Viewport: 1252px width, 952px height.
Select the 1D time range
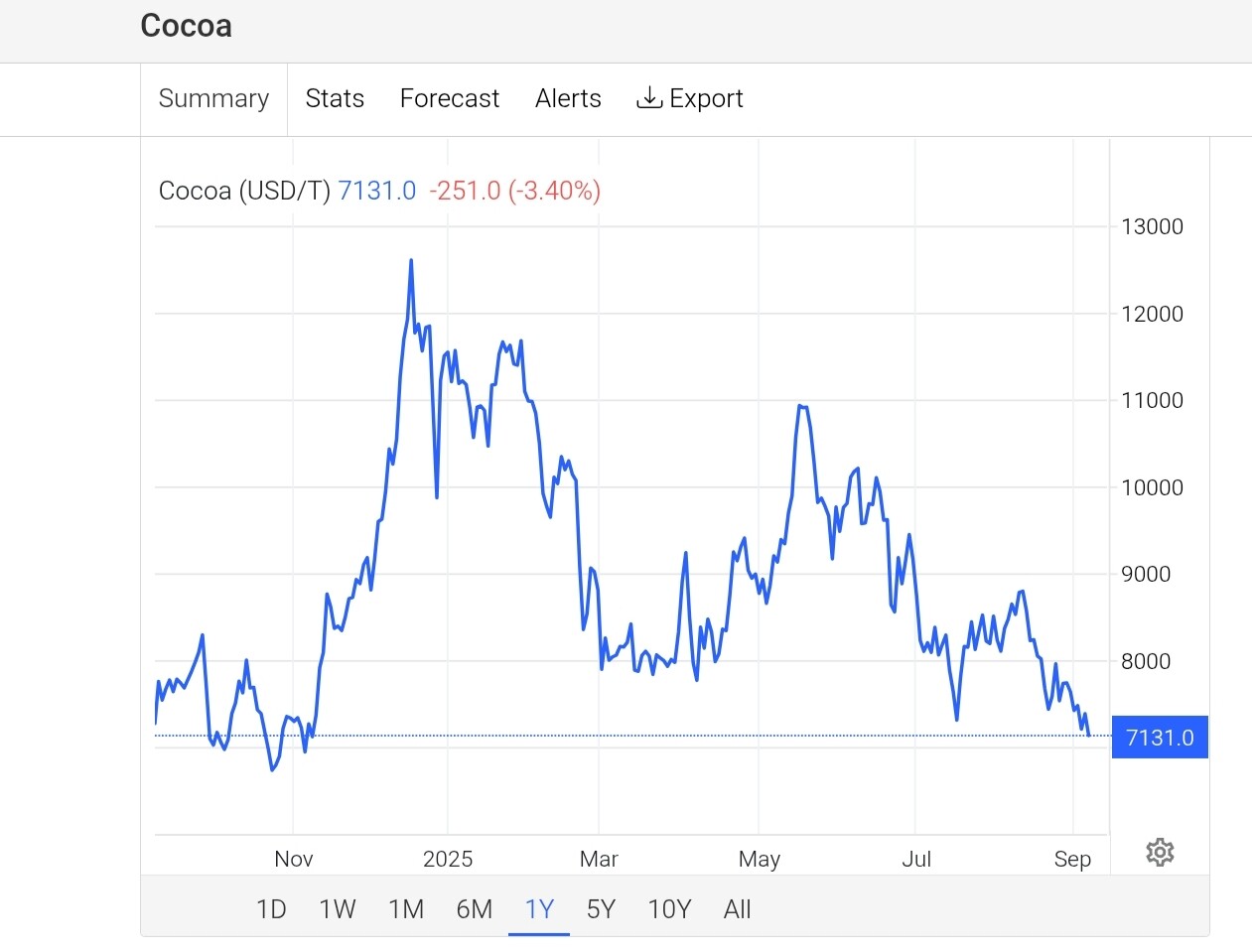[271, 909]
